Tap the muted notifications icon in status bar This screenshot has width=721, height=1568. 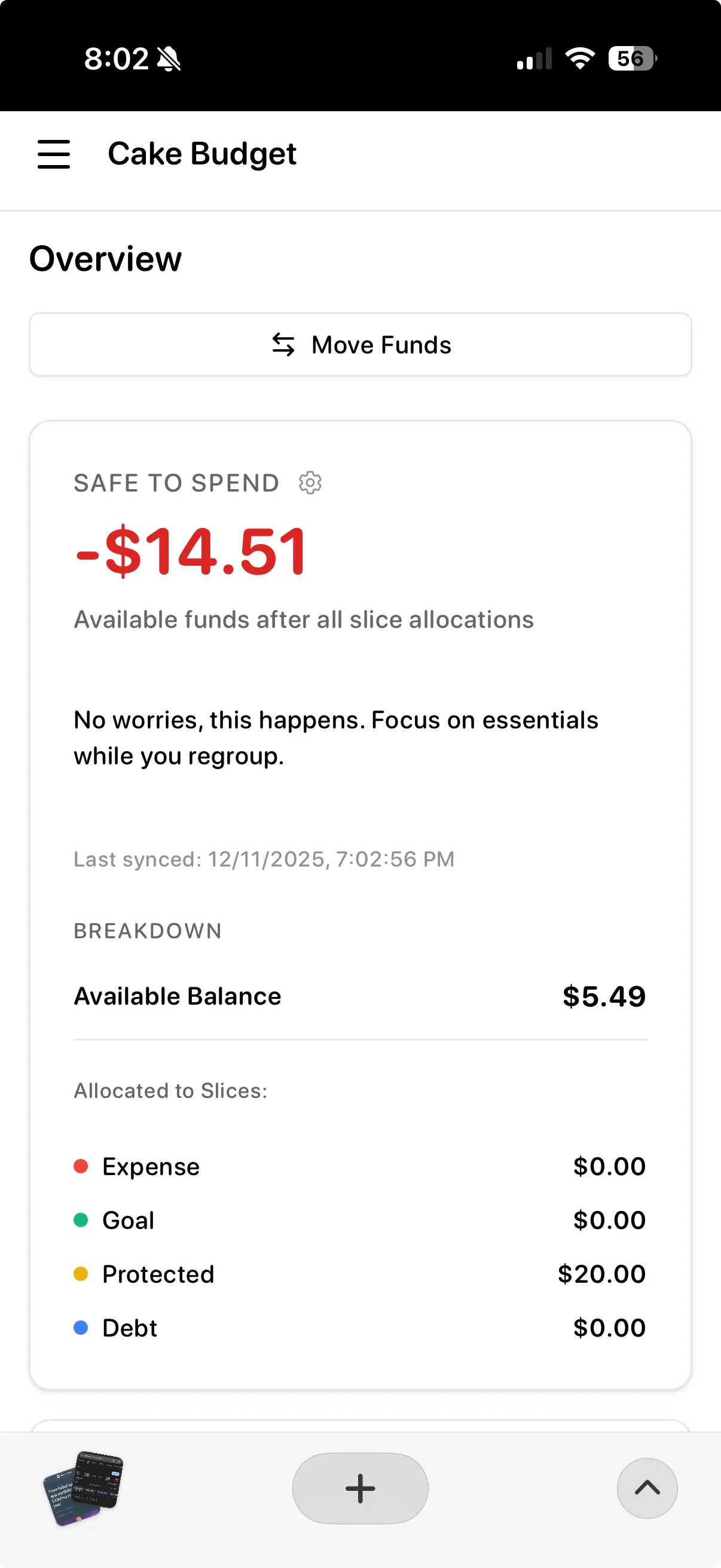coord(169,59)
